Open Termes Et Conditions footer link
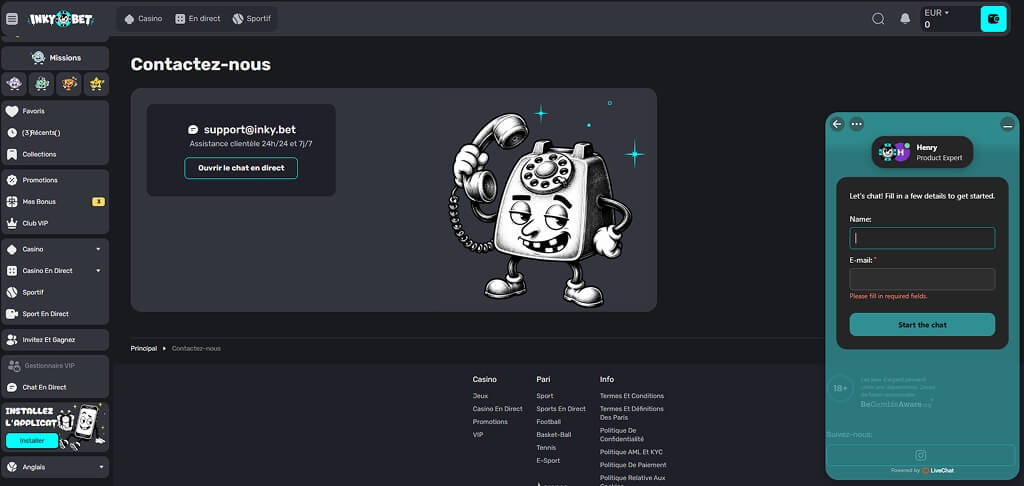The image size is (1024, 486). tap(632, 396)
